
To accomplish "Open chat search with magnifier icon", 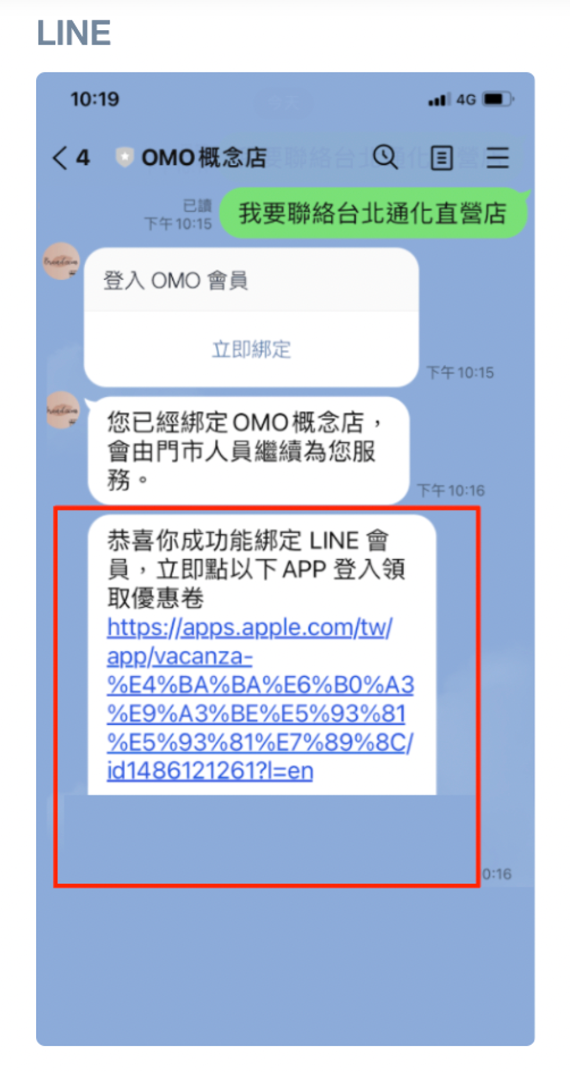I will click(385, 157).
